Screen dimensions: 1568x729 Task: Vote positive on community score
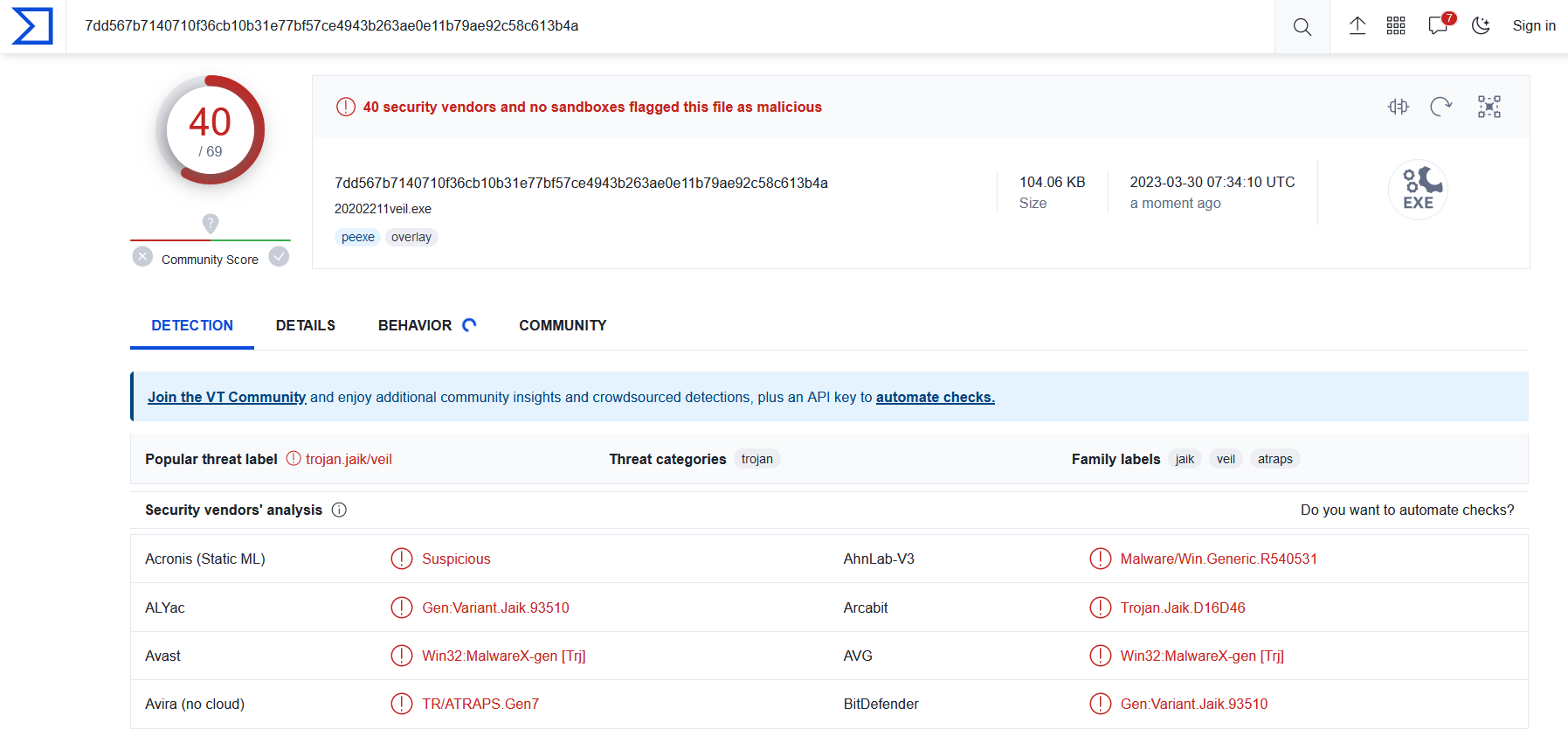pyautogui.click(x=279, y=257)
